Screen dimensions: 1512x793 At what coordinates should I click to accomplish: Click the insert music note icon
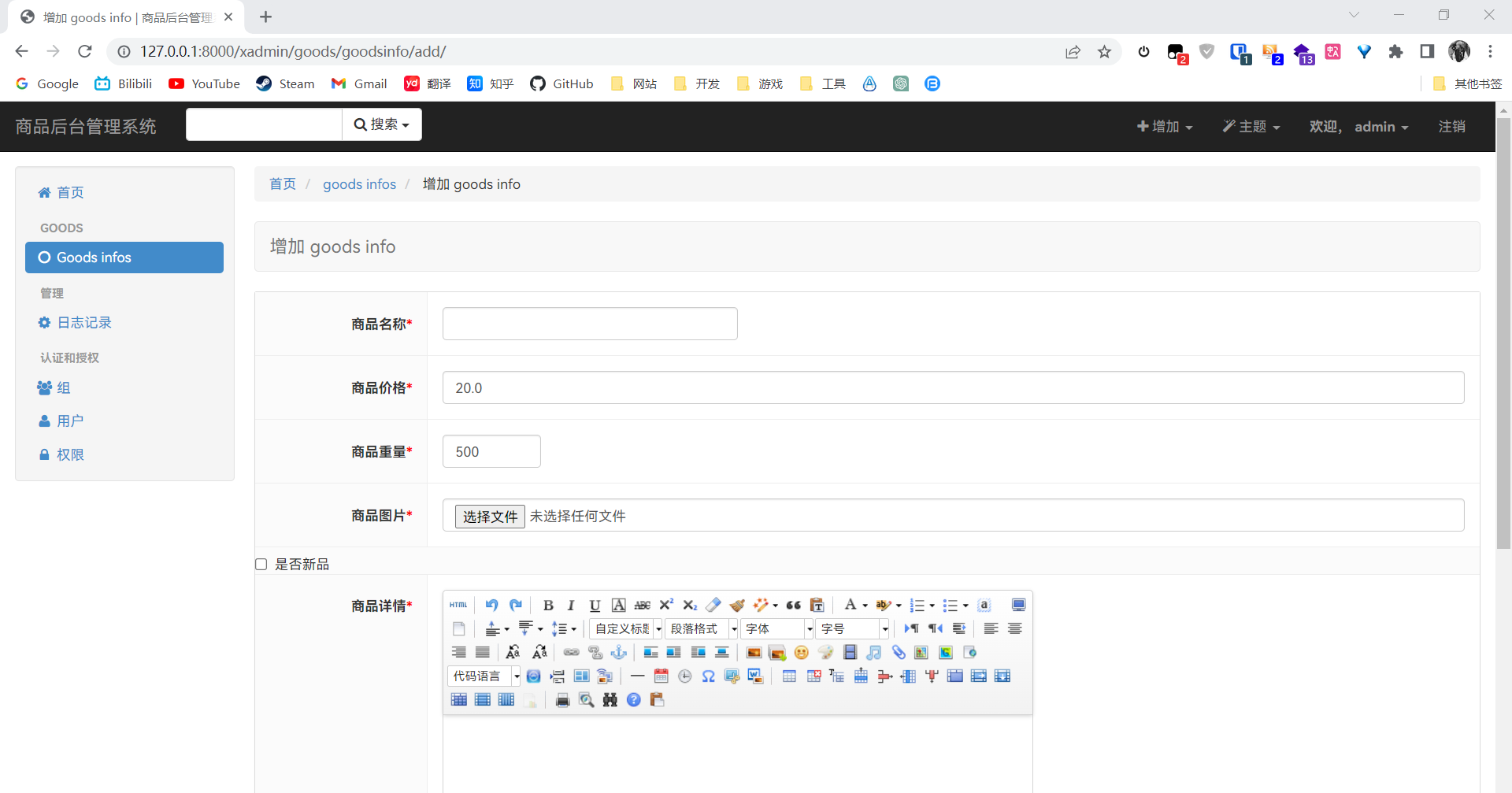[873, 652]
